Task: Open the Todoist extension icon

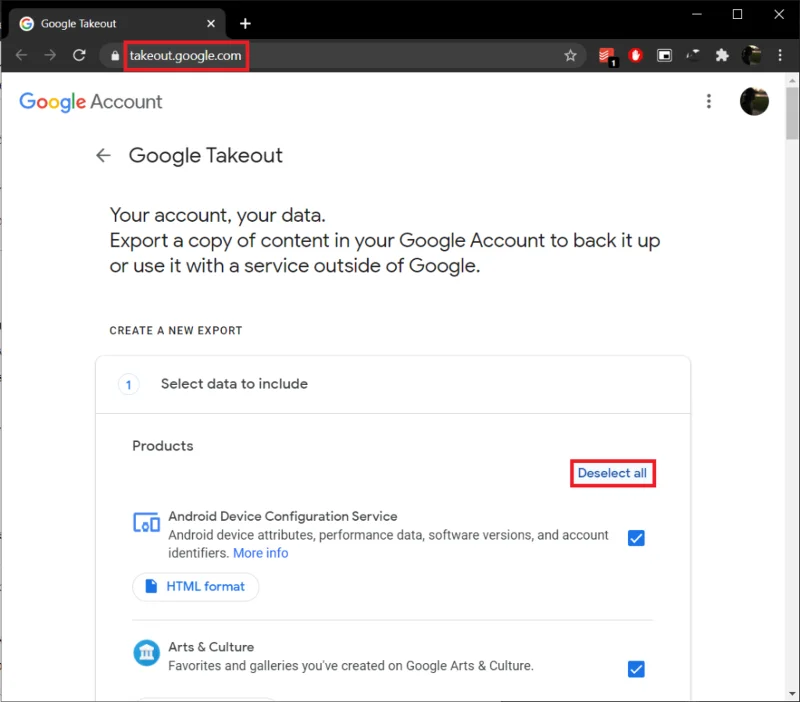Action: [607, 56]
